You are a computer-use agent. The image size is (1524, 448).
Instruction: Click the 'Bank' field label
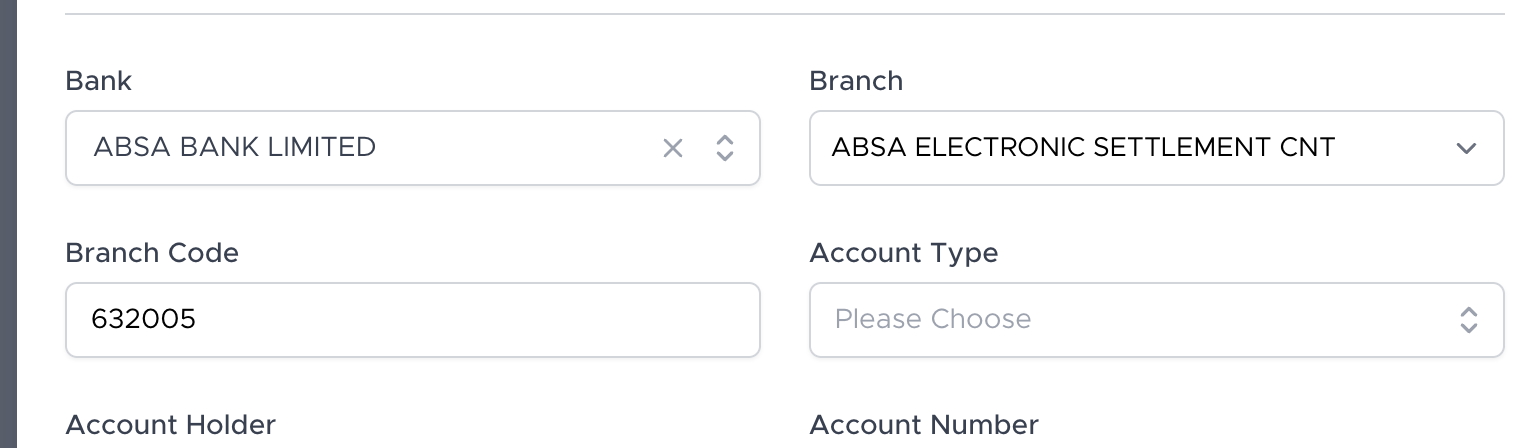point(98,81)
